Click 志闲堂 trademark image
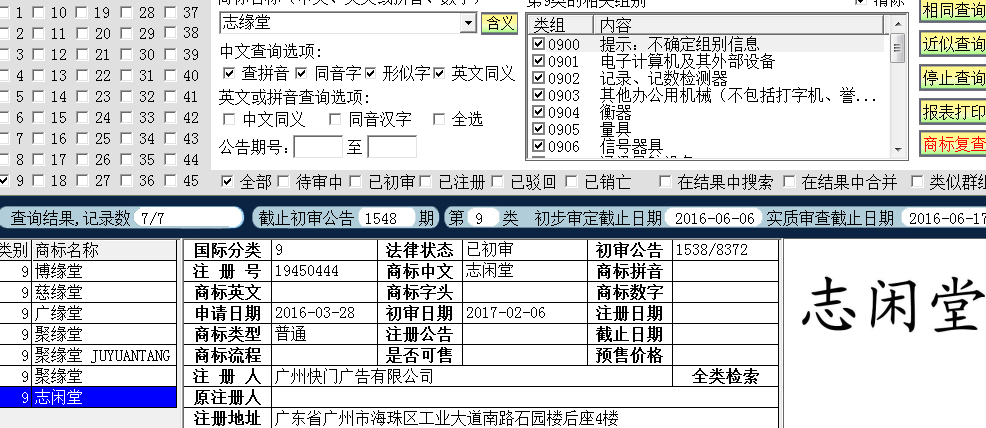986x428 pixels. (892, 304)
